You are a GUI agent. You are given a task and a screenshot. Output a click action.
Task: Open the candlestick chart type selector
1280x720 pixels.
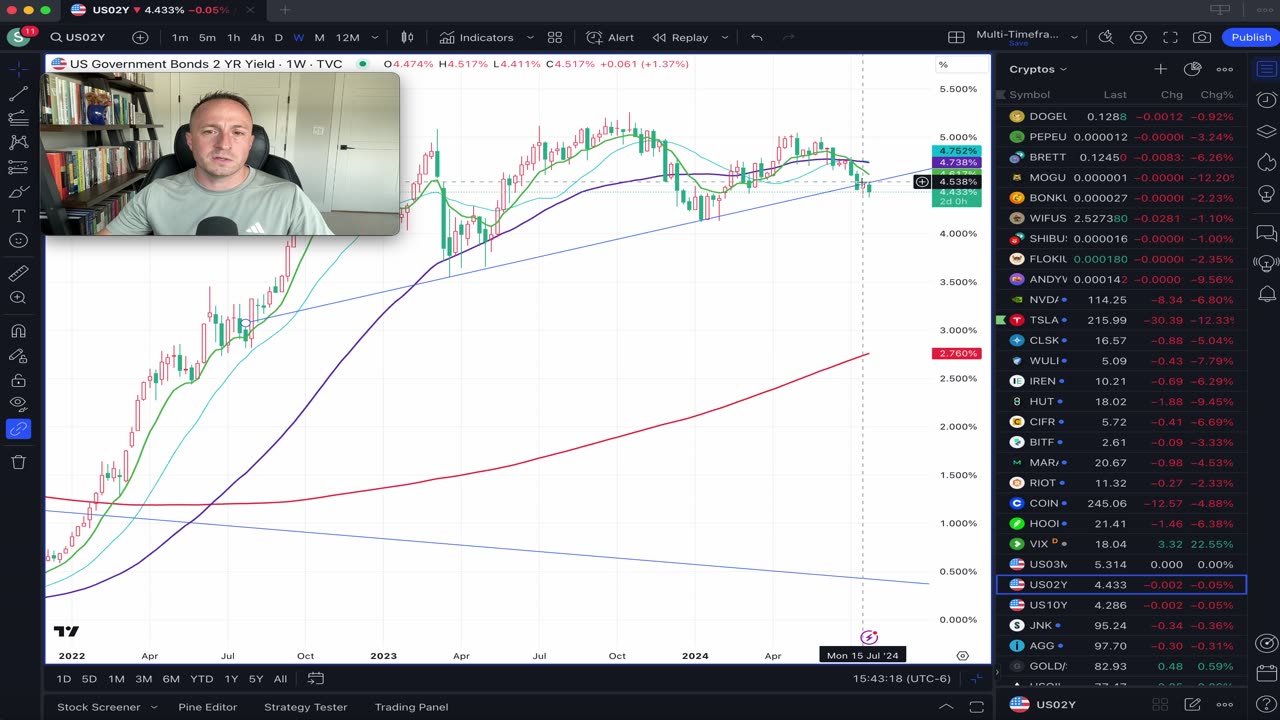pos(407,38)
